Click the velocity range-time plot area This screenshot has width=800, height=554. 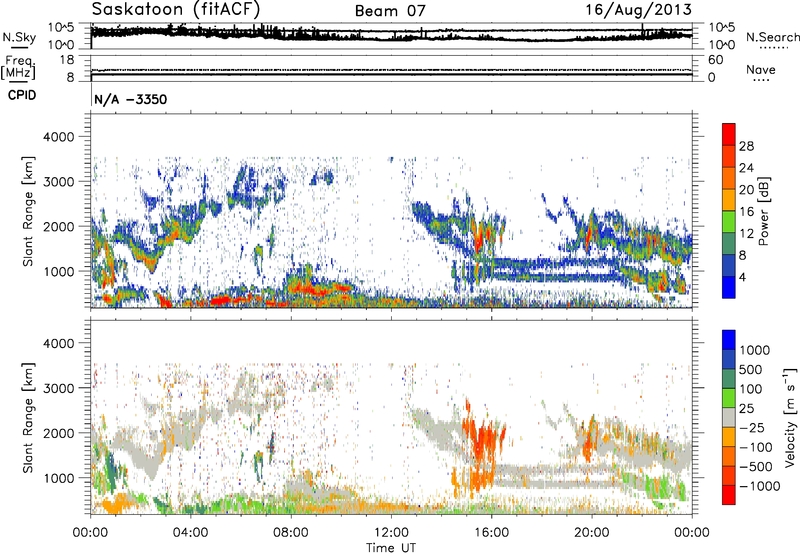tap(391, 416)
